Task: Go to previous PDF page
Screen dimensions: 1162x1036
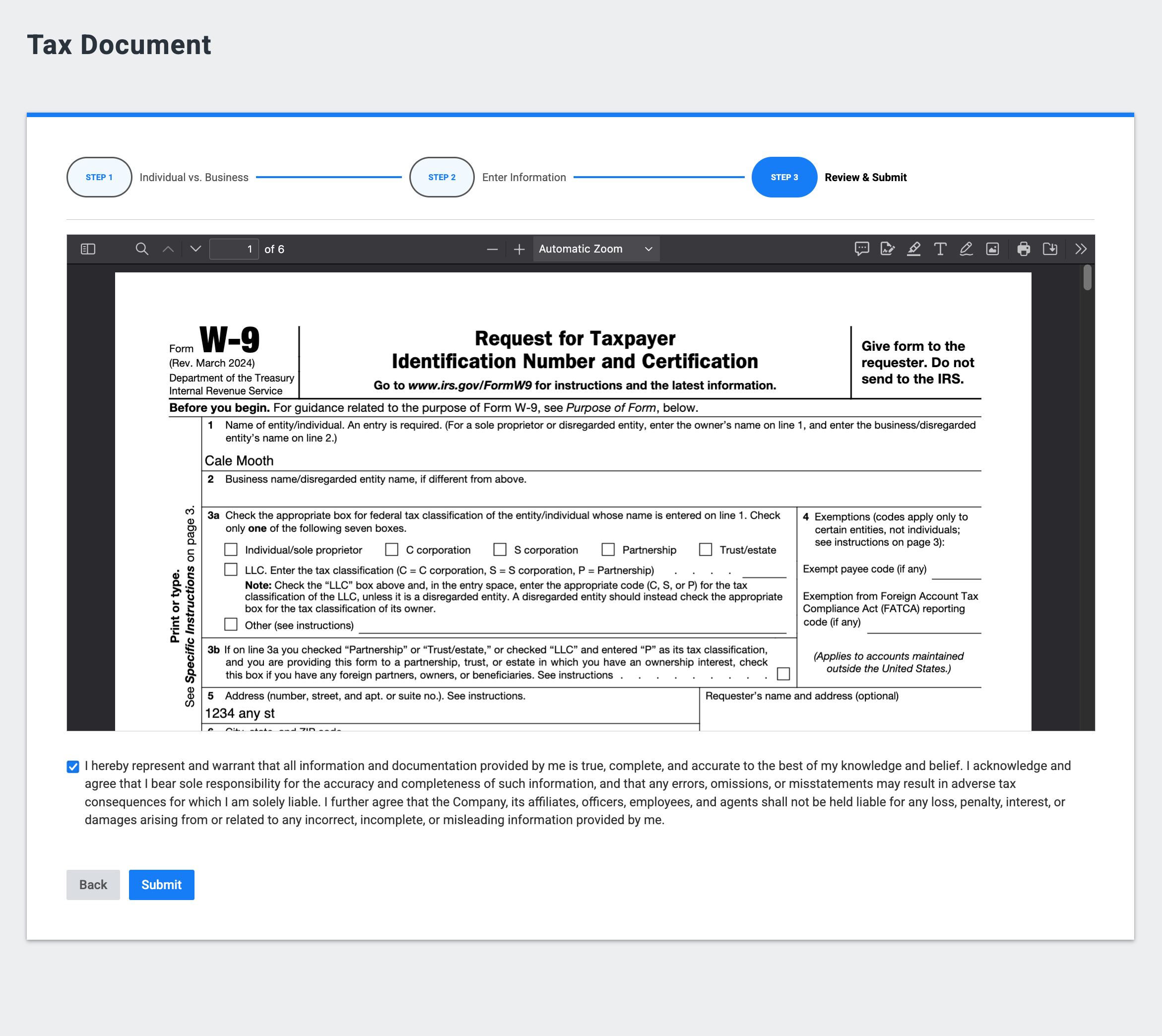Action: [x=168, y=249]
